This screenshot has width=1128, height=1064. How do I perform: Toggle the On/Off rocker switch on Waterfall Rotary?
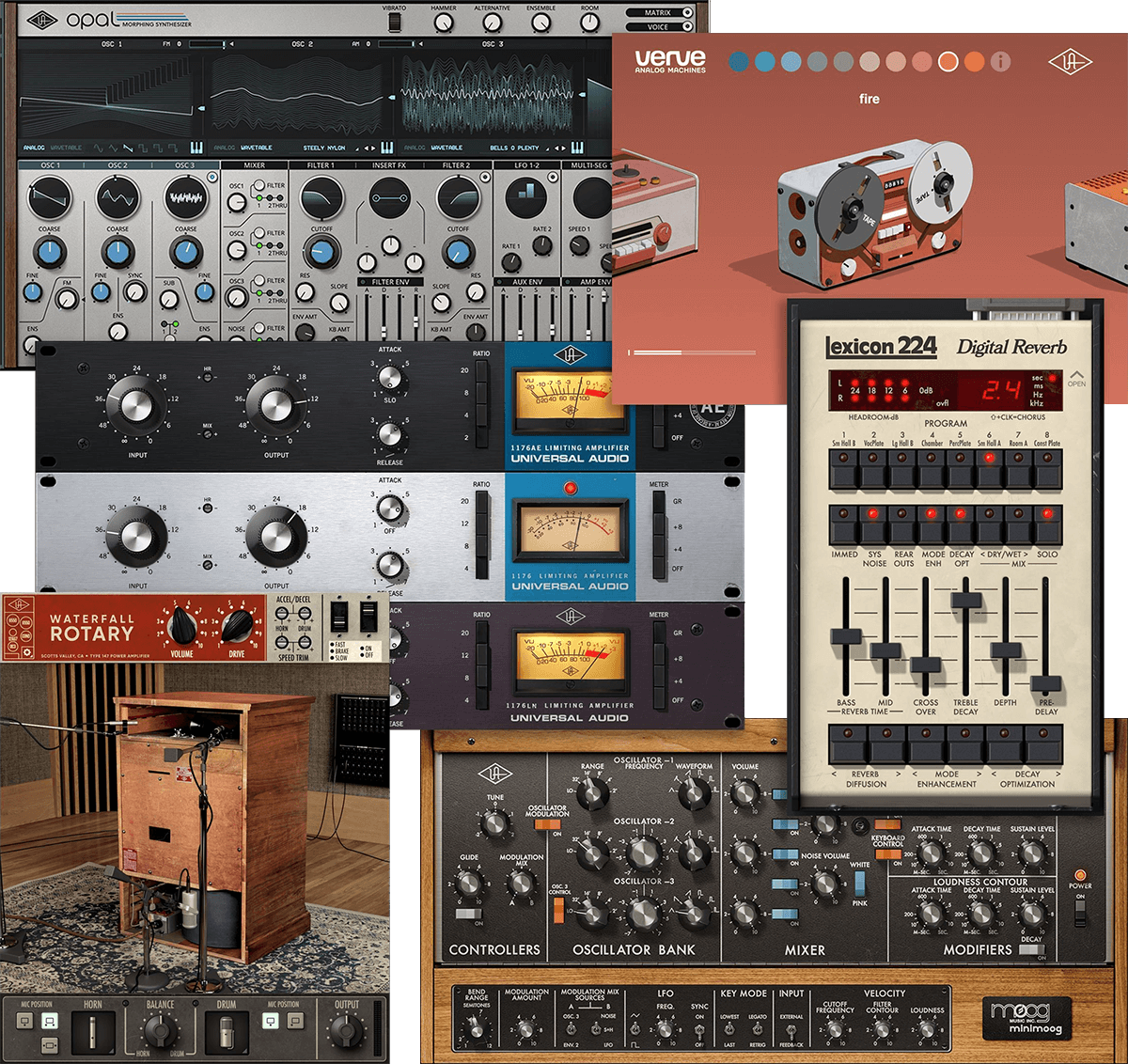click(368, 618)
